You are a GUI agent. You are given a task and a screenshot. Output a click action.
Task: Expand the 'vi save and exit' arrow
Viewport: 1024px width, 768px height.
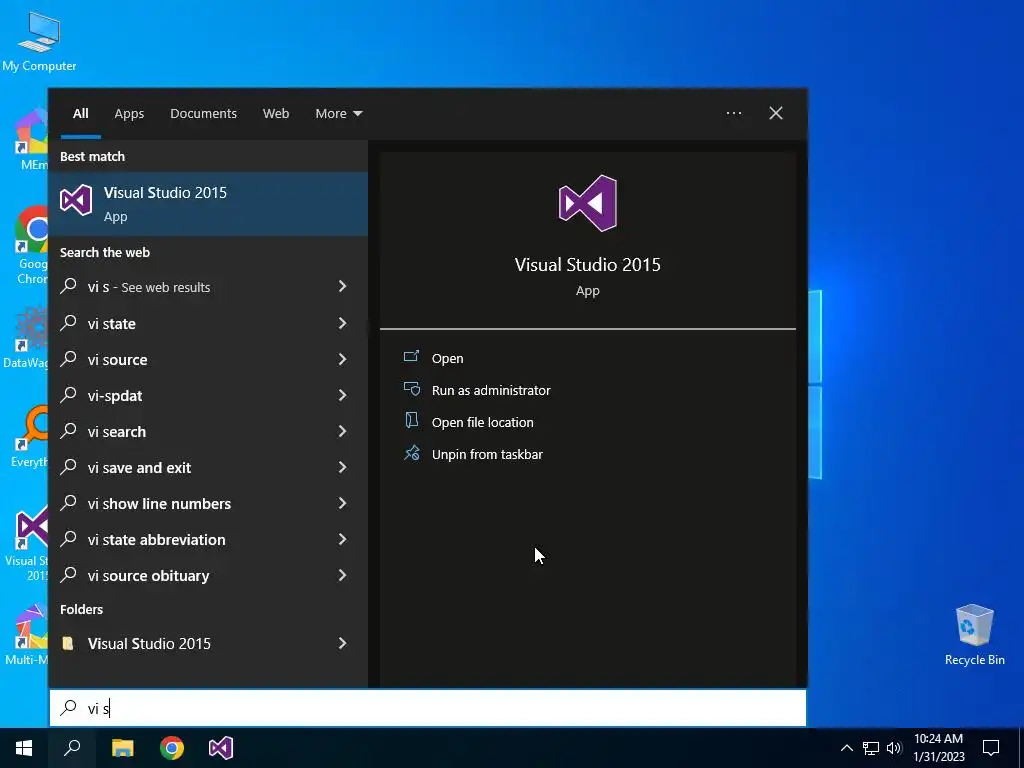pyautogui.click(x=342, y=467)
